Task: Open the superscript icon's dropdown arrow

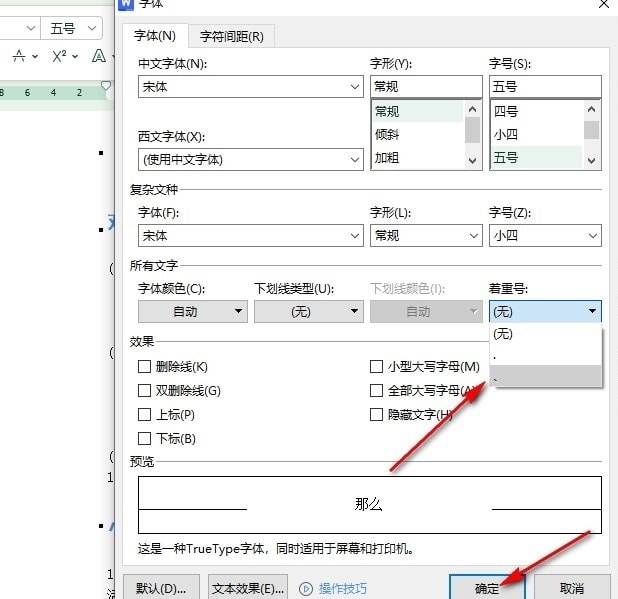Action: pos(75,56)
